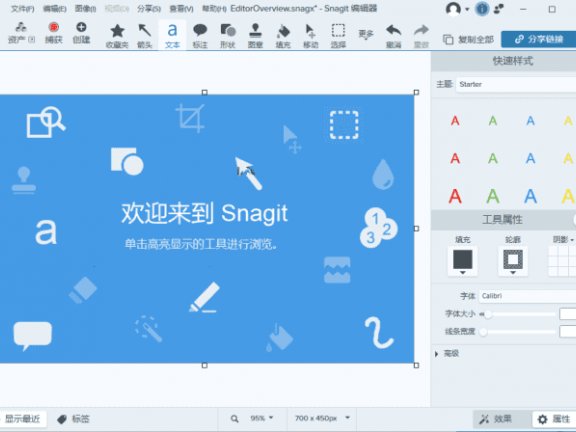Open the 查看 view menu

181,8
